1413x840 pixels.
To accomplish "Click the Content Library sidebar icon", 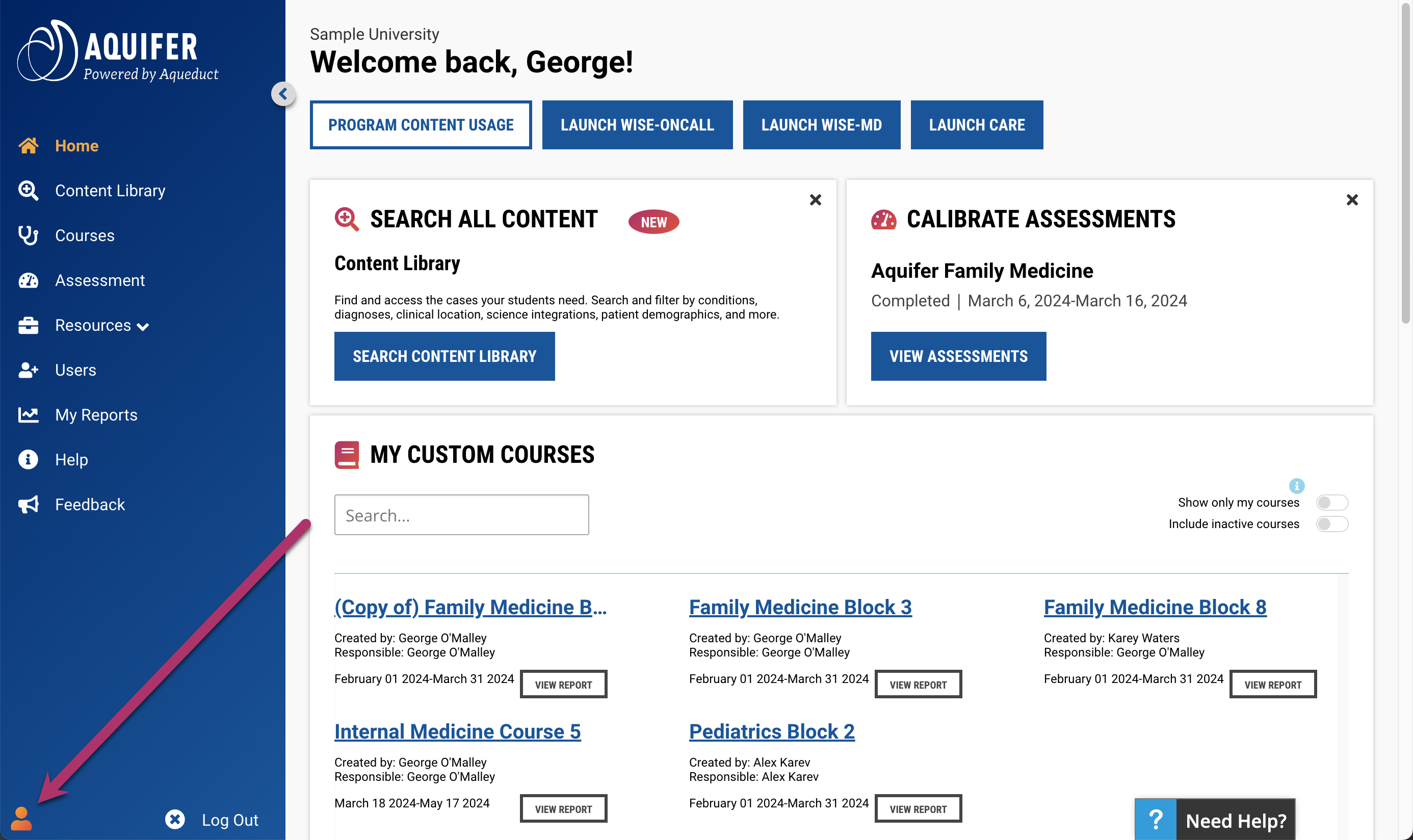I will [x=27, y=190].
